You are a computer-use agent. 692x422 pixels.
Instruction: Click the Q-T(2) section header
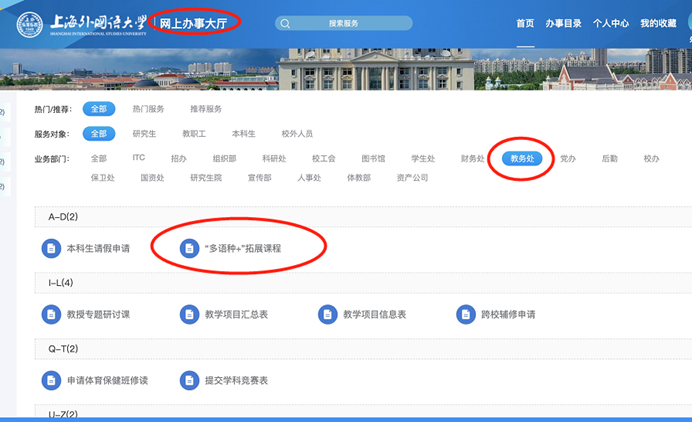tap(363, 349)
